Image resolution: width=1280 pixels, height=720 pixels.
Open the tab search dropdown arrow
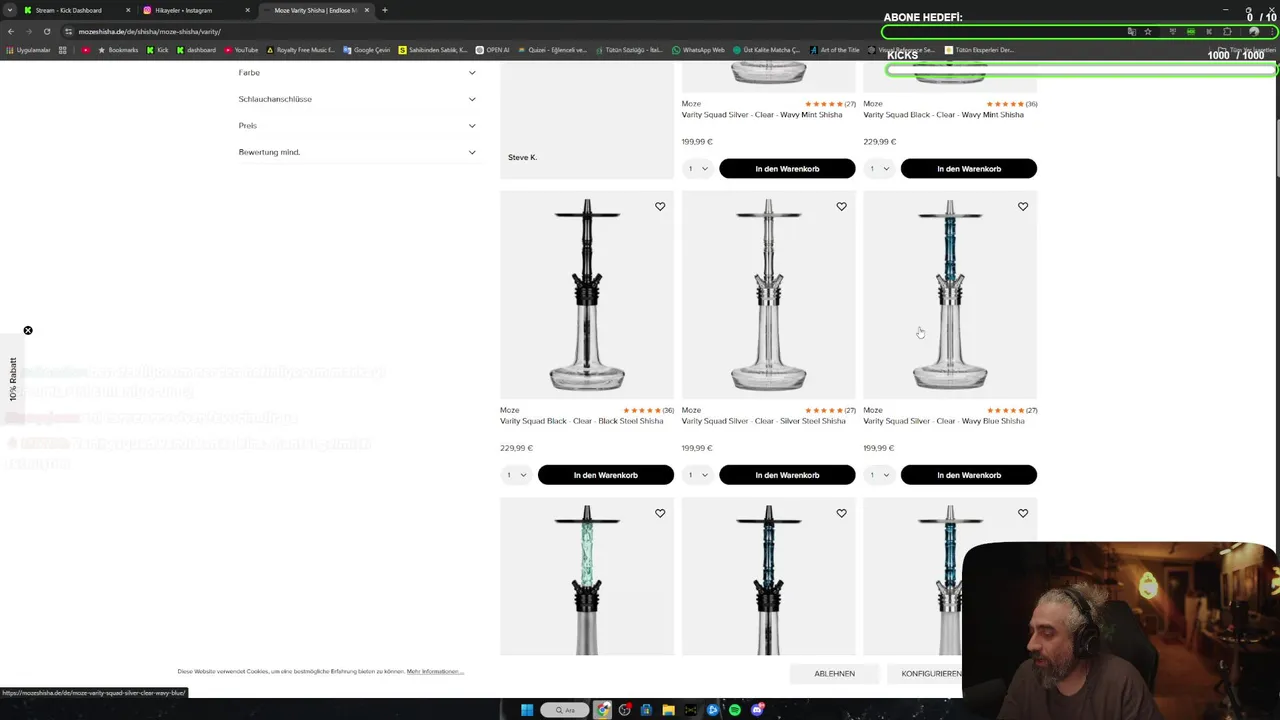[10, 10]
